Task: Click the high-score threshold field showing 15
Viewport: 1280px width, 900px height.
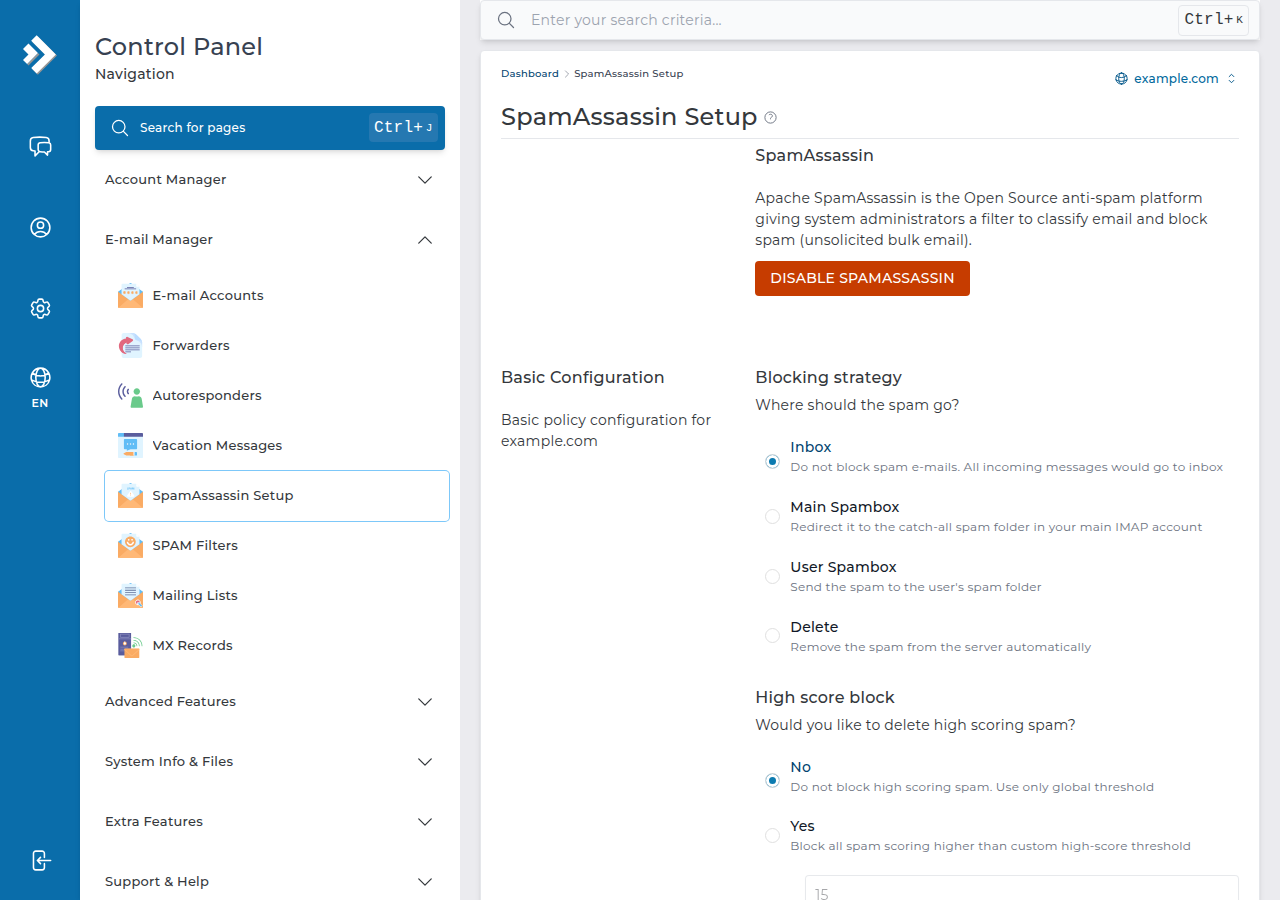Action: click(x=1022, y=889)
